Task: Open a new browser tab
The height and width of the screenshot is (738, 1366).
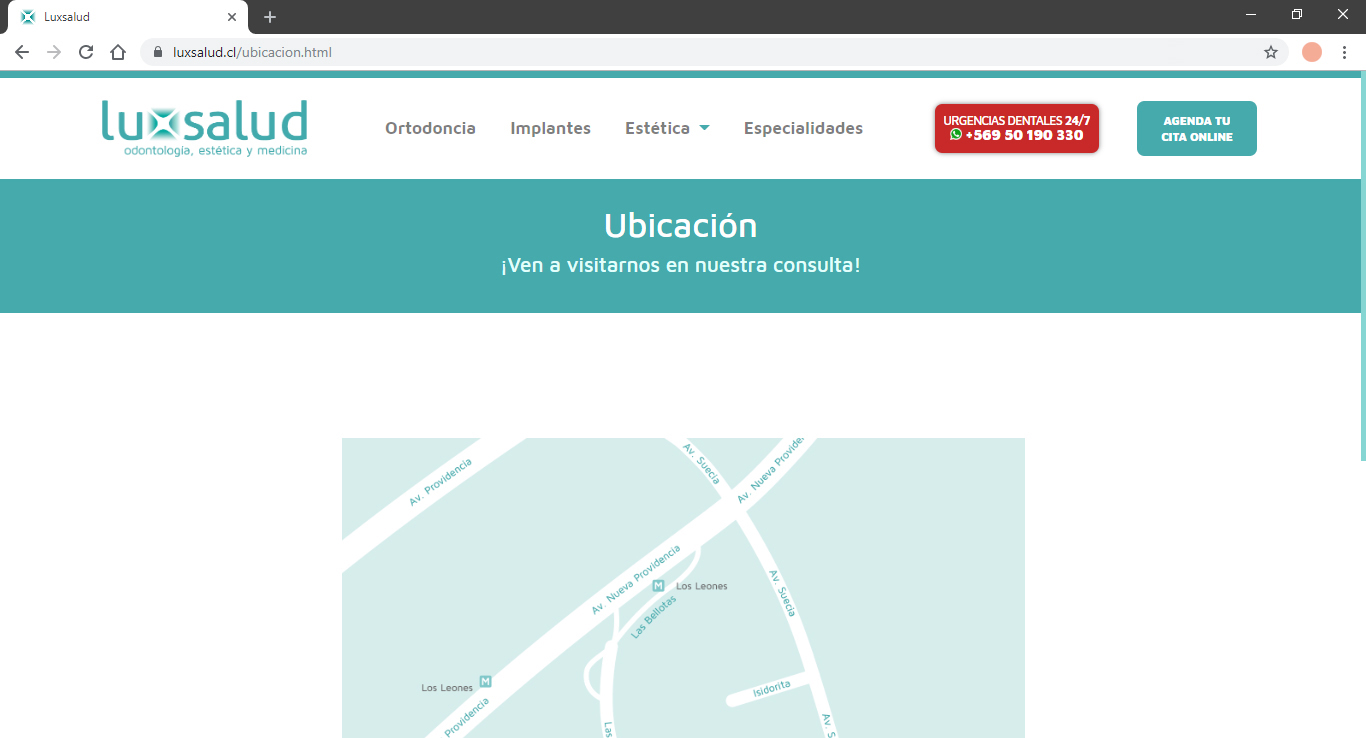Action: point(270,17)
